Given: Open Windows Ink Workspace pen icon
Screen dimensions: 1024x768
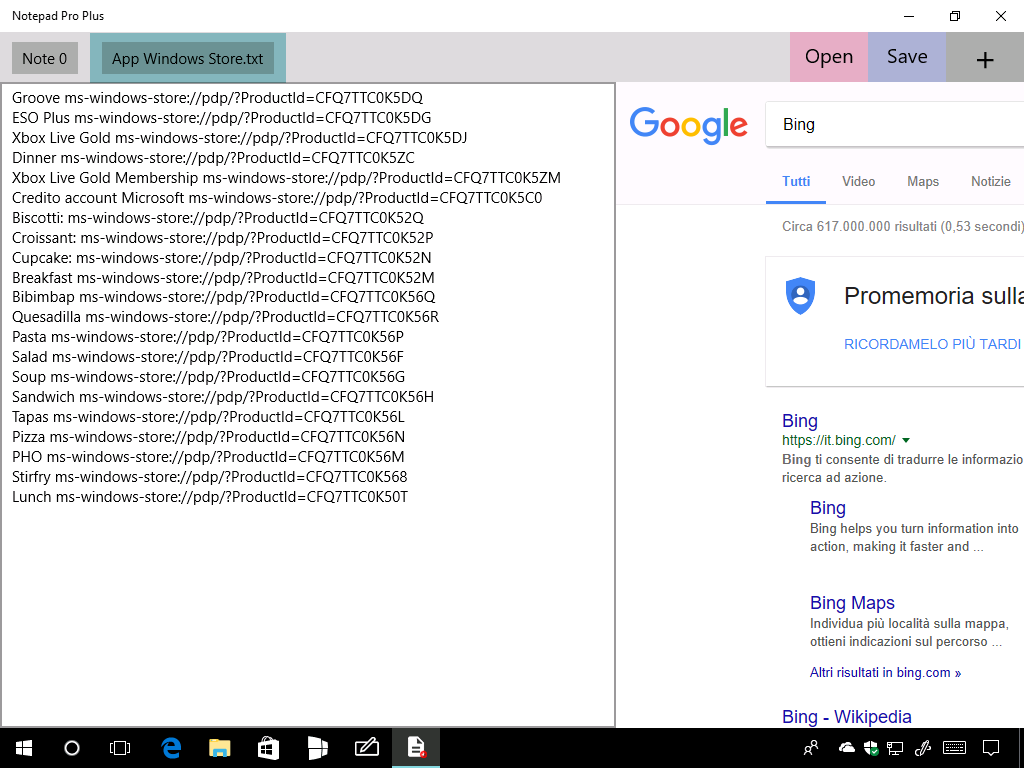Looking at the screenshot, I should pos(923,748).
